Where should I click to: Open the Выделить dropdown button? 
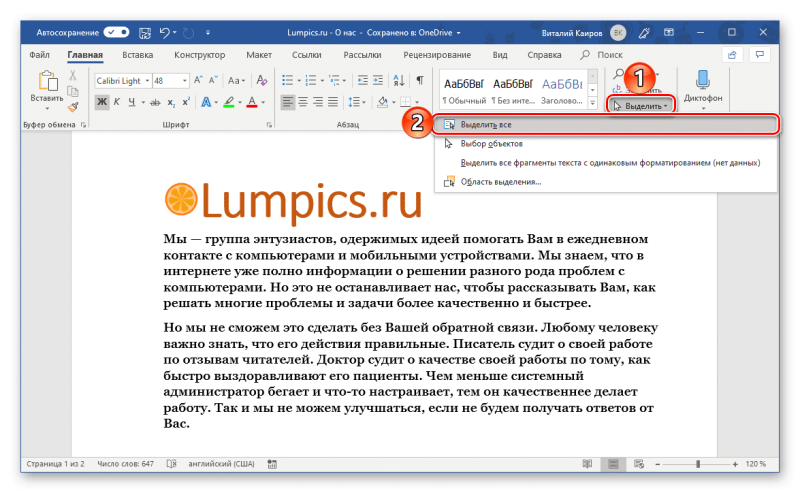point(641,106)
